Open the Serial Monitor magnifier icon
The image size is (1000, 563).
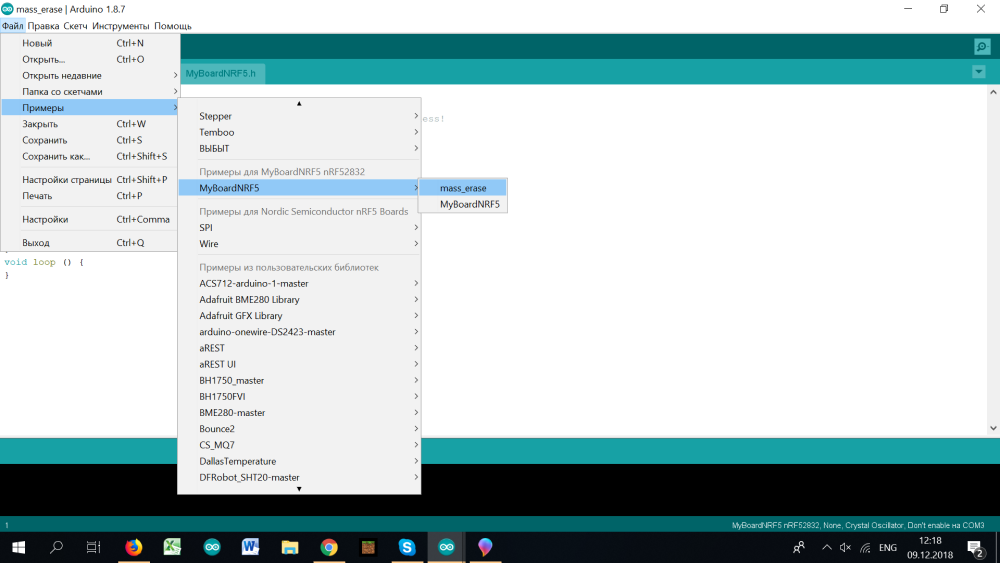(x=981, y=47)
